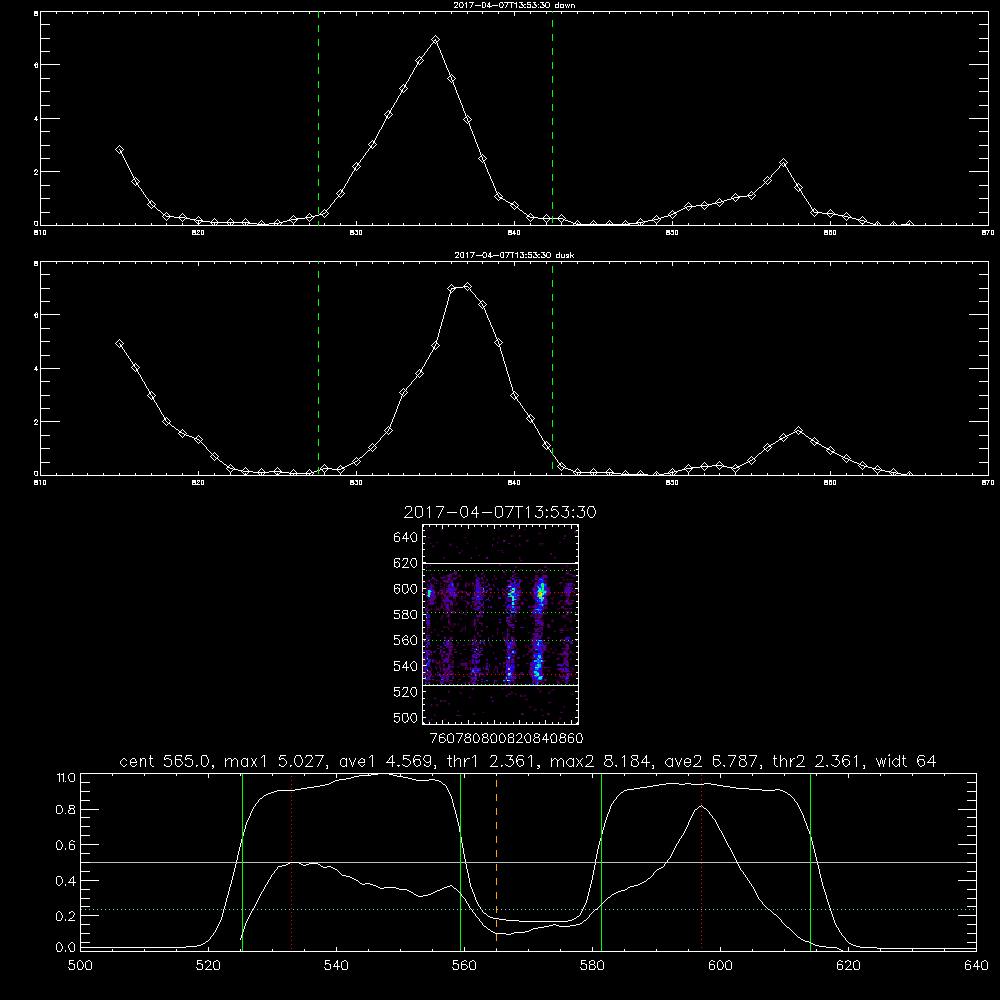This screenshot has height=1000, width=1000.
Task: Select the 'ave2 6.787' value
Action: pos(710,761)
